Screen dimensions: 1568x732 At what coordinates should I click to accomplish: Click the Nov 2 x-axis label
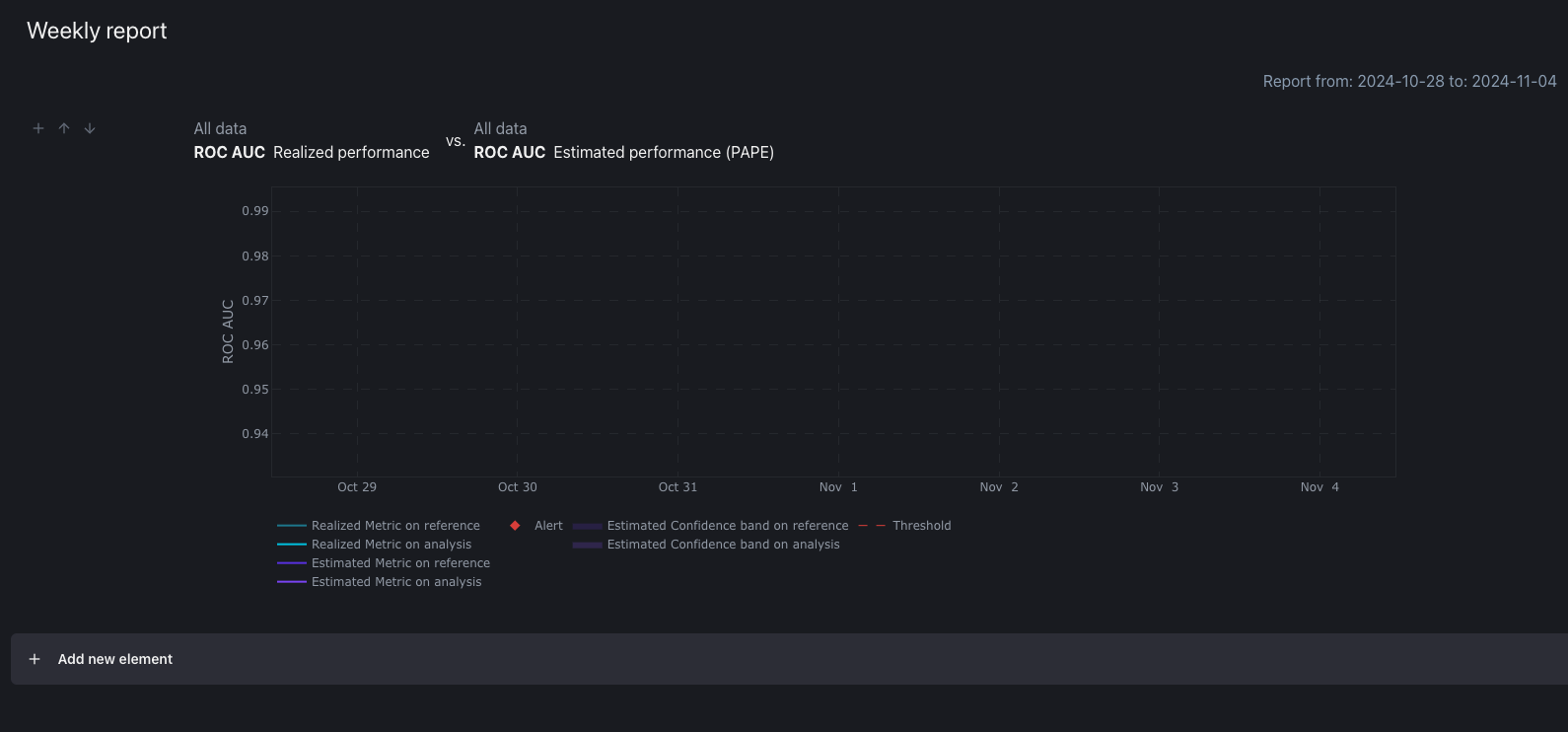click(x=999, y=487)
